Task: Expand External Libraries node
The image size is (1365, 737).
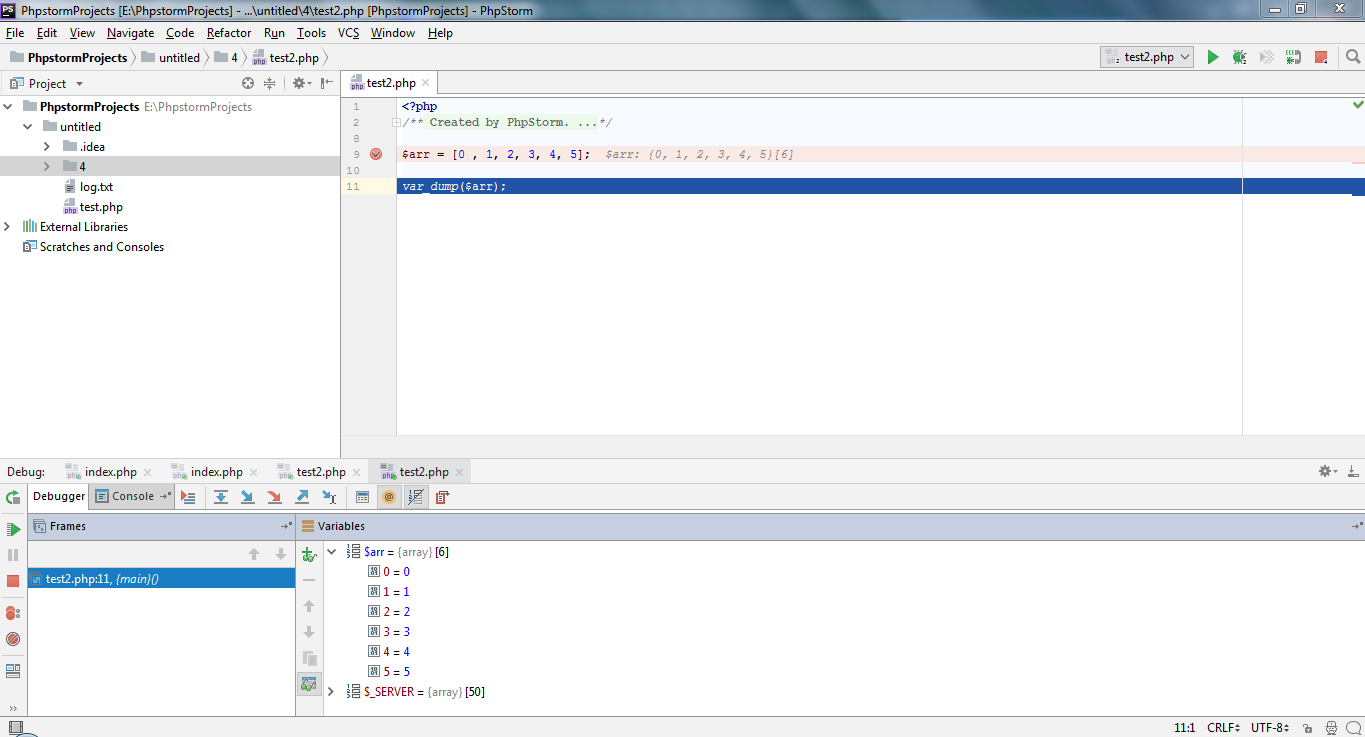Action: (x=8, y=227)
